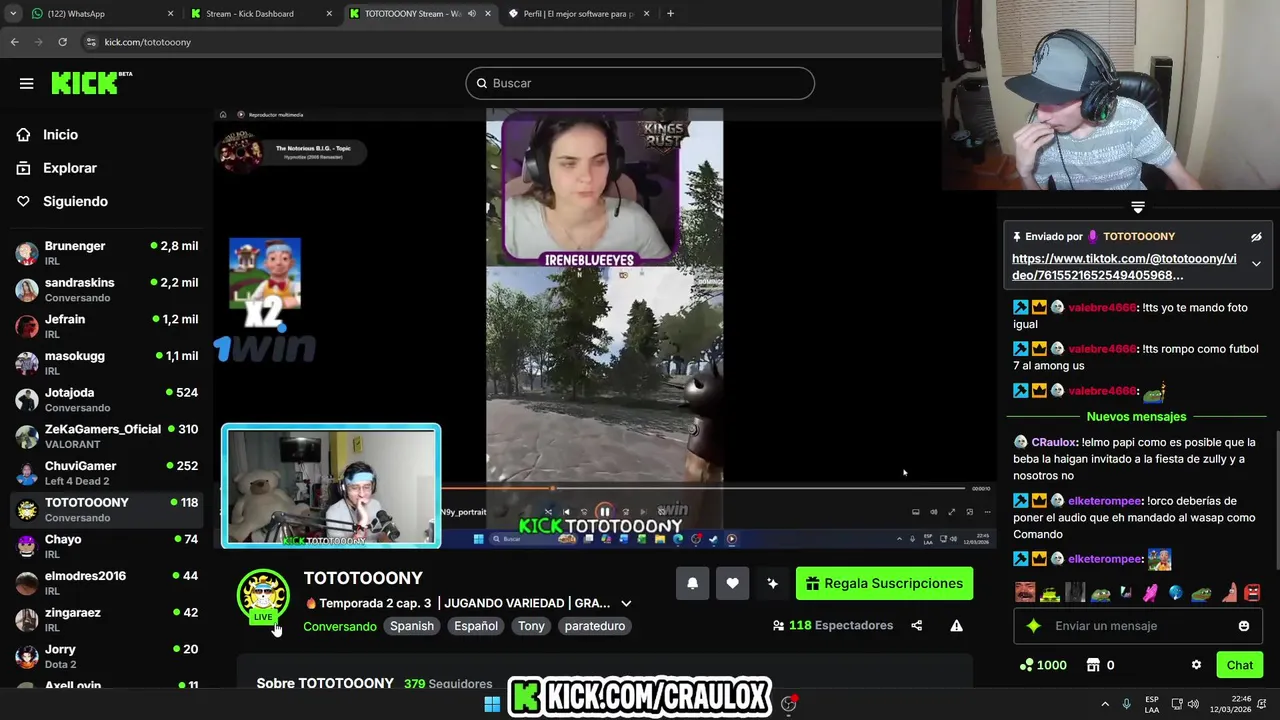This screenshot has width=1280, height=720.
Task: Open ChuviGamer channel in sidebar
Action: coord(107,473)
